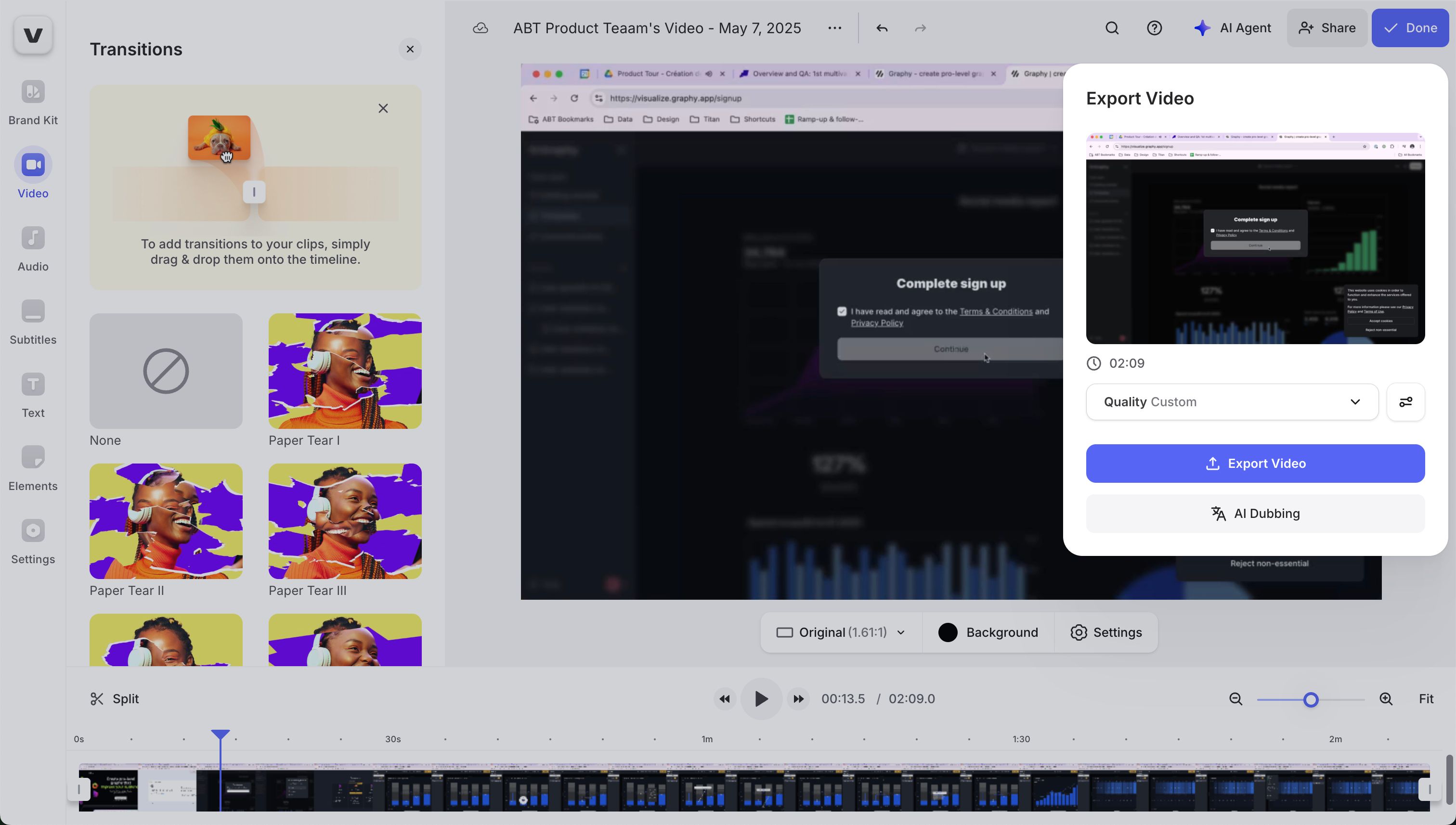Choose the Paper Tear II transition

(x=166, y=521)
